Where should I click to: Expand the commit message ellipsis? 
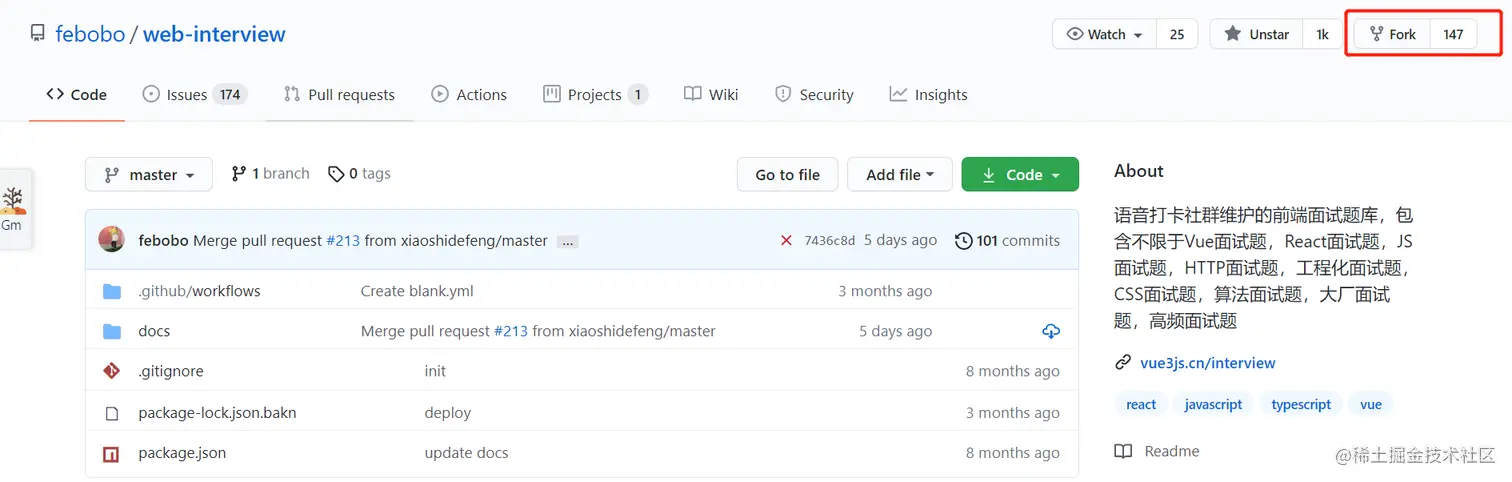[x=567, y=241]
